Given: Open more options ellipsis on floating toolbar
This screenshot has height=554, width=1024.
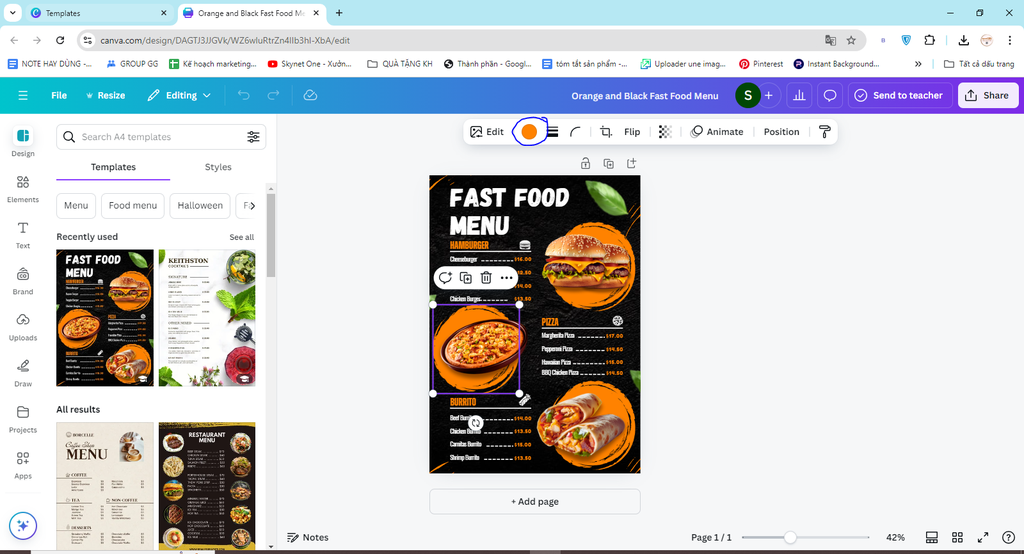Looking at the screenshot, I should (506, 278).
